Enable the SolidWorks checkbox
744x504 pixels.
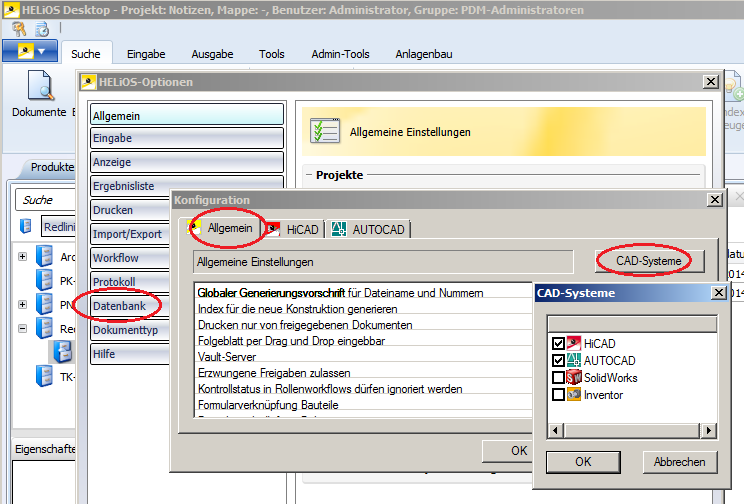(x=558, y=377)
